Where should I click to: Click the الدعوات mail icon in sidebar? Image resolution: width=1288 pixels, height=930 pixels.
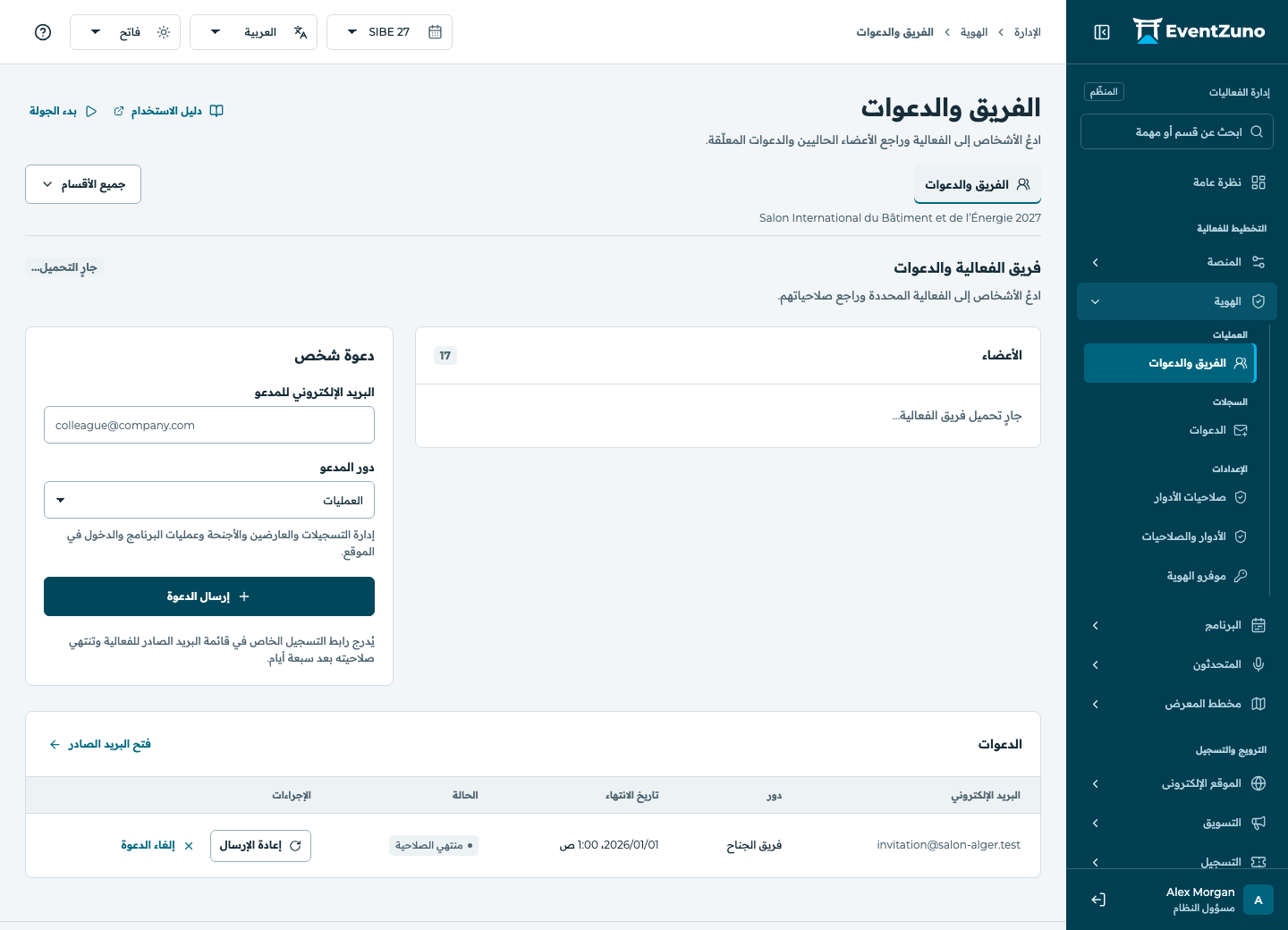[x=1241, y=430]
